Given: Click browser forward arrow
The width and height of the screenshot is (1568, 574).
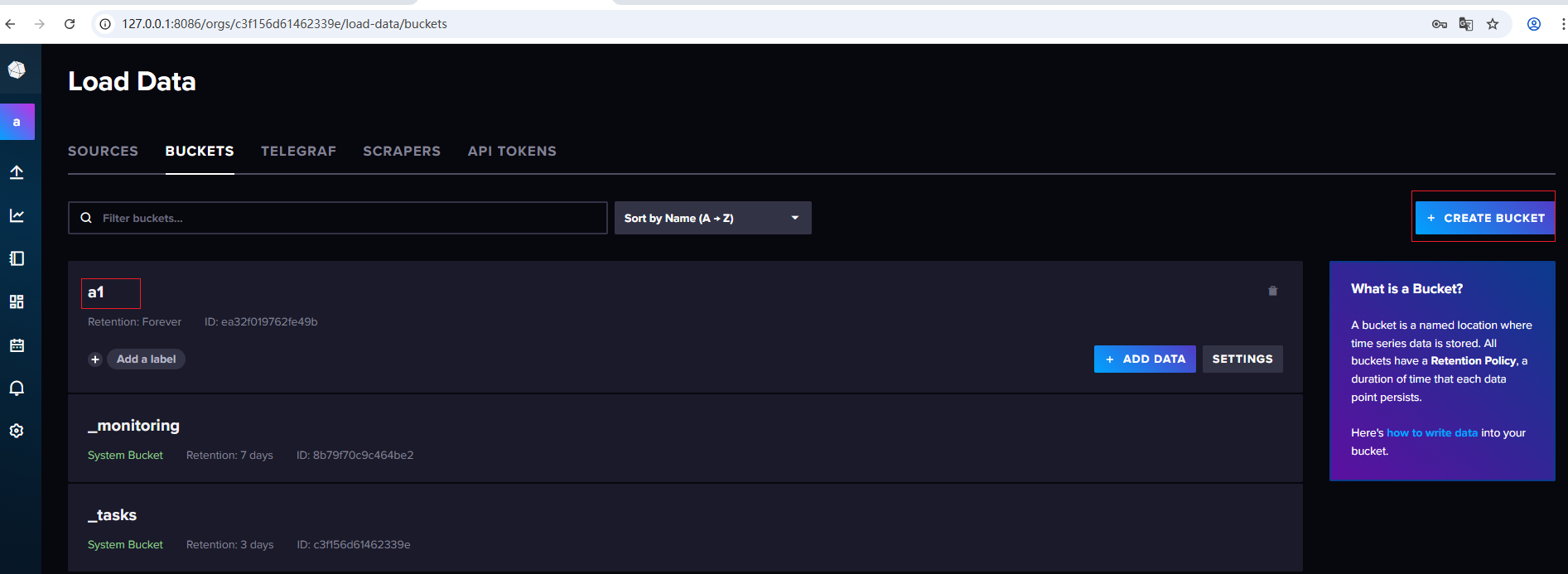Looking at the screenshot, I should tap(40, 24).
